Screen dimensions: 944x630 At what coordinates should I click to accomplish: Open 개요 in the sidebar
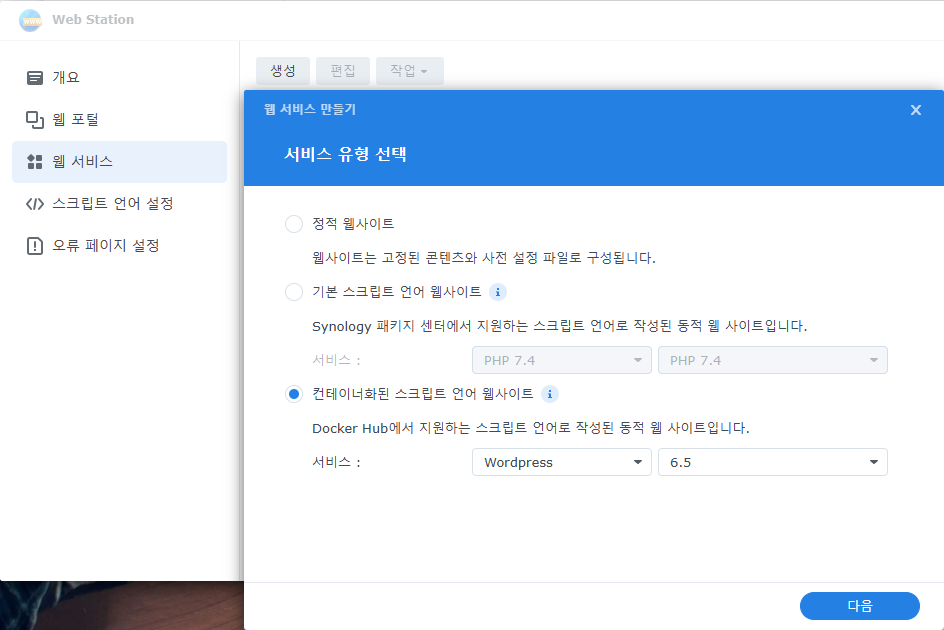point(119,78)
